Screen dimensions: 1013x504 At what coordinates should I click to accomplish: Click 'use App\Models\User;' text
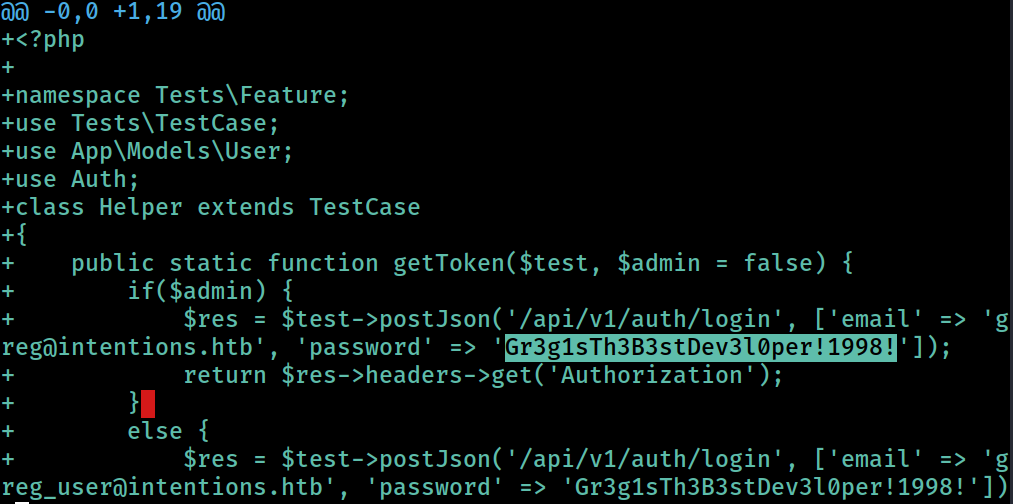(x=154, y=151)
